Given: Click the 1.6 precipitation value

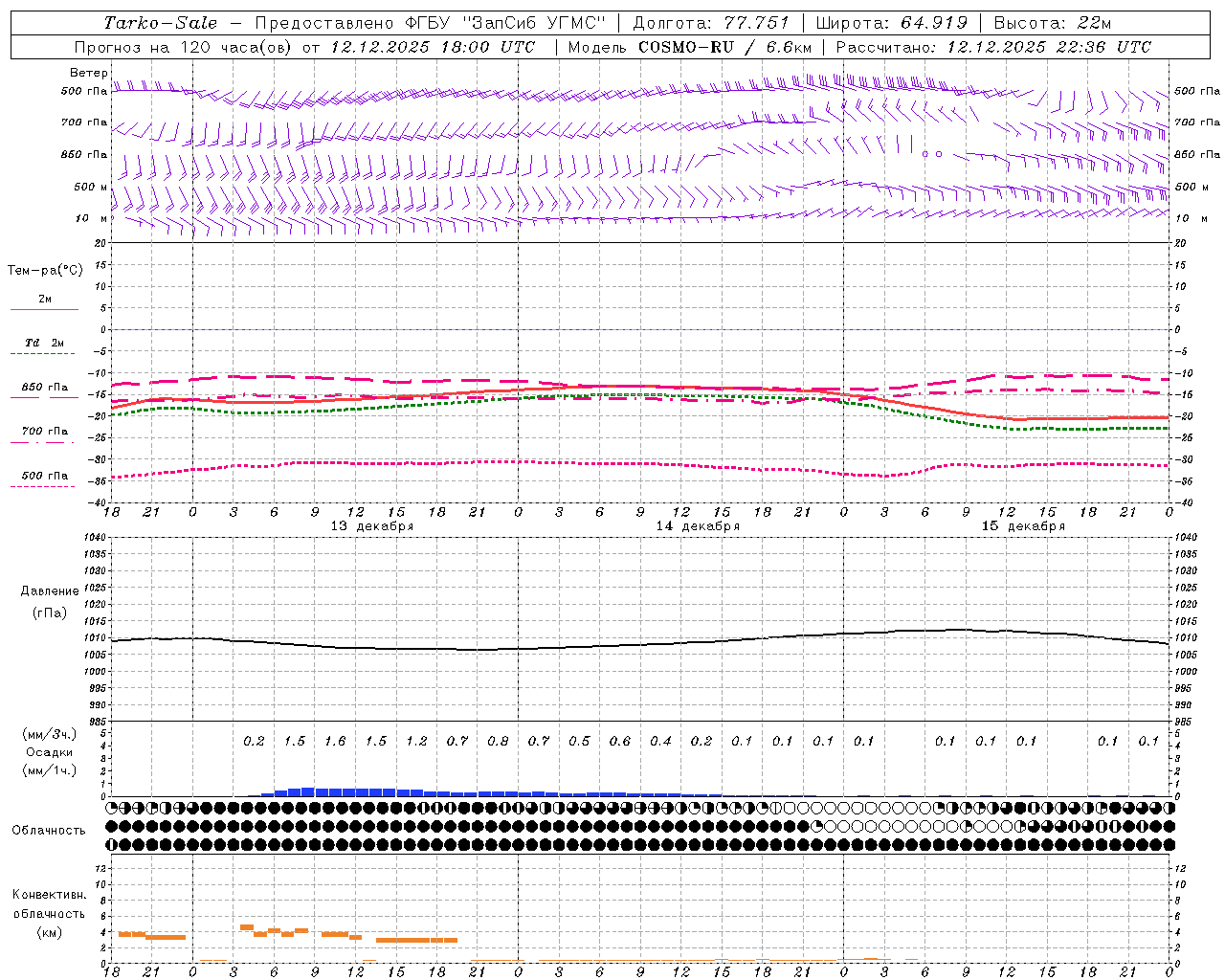Looking at the screenshot, I should [335, 741].
